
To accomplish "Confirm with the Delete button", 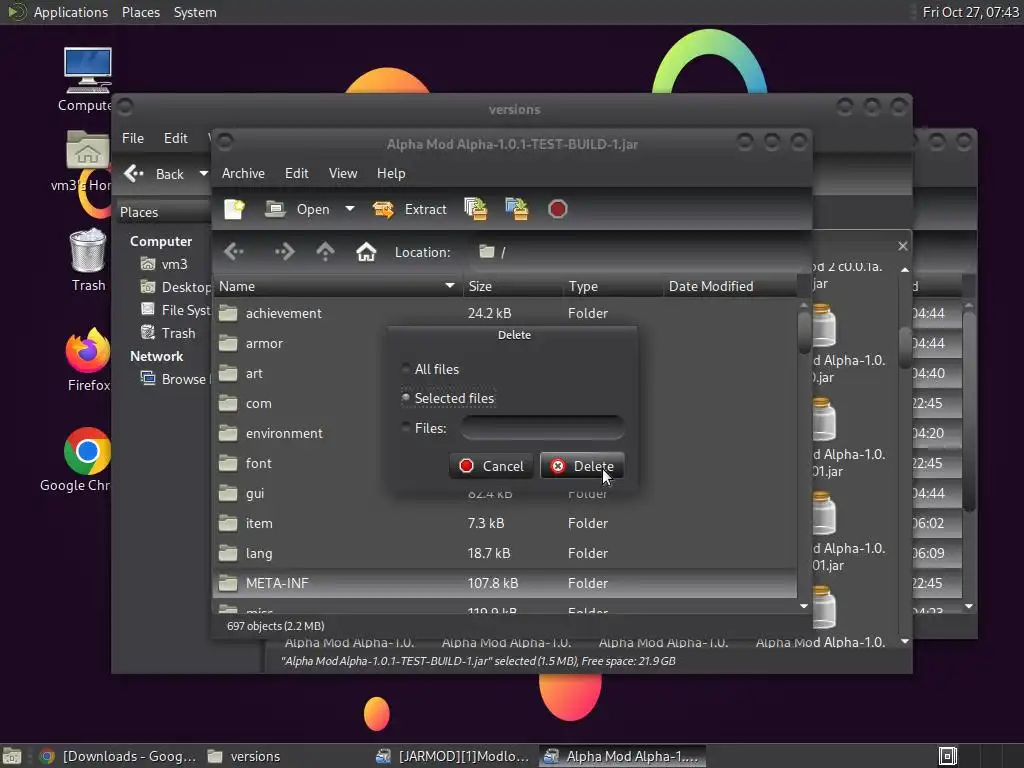I will pyautogui.click(x=582, y=466).
